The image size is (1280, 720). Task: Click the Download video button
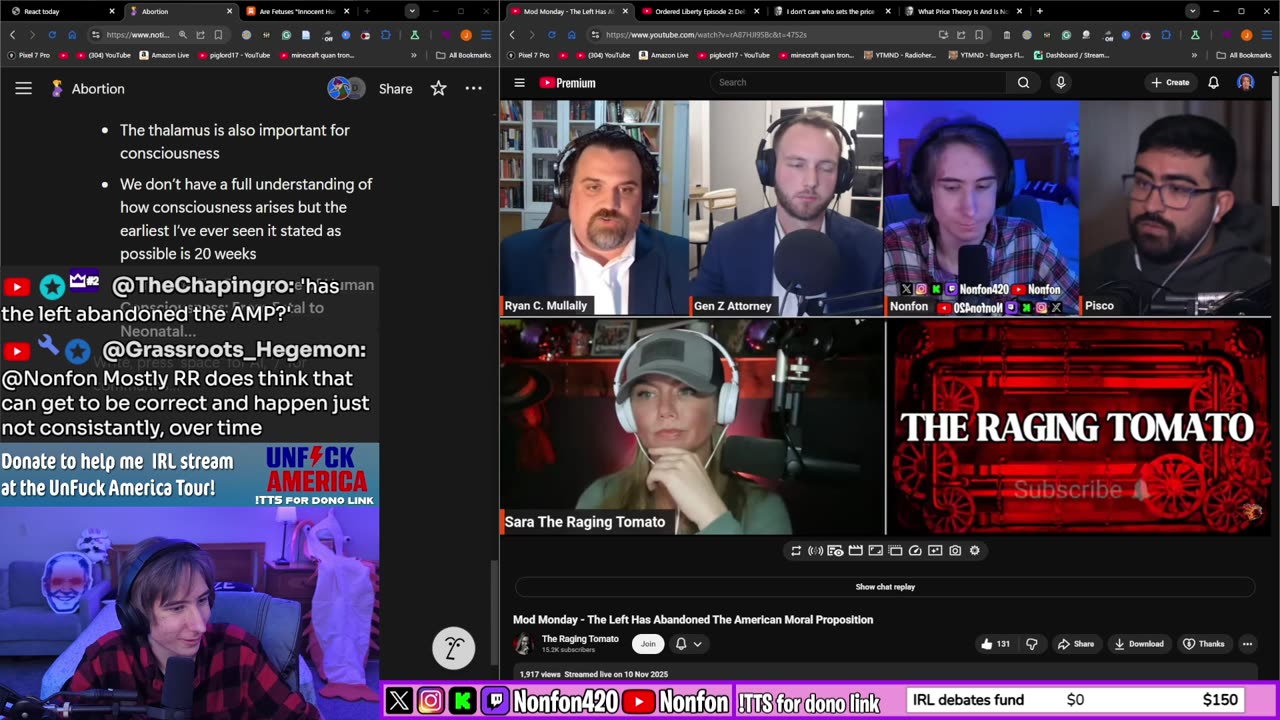tap(1139, 644)
